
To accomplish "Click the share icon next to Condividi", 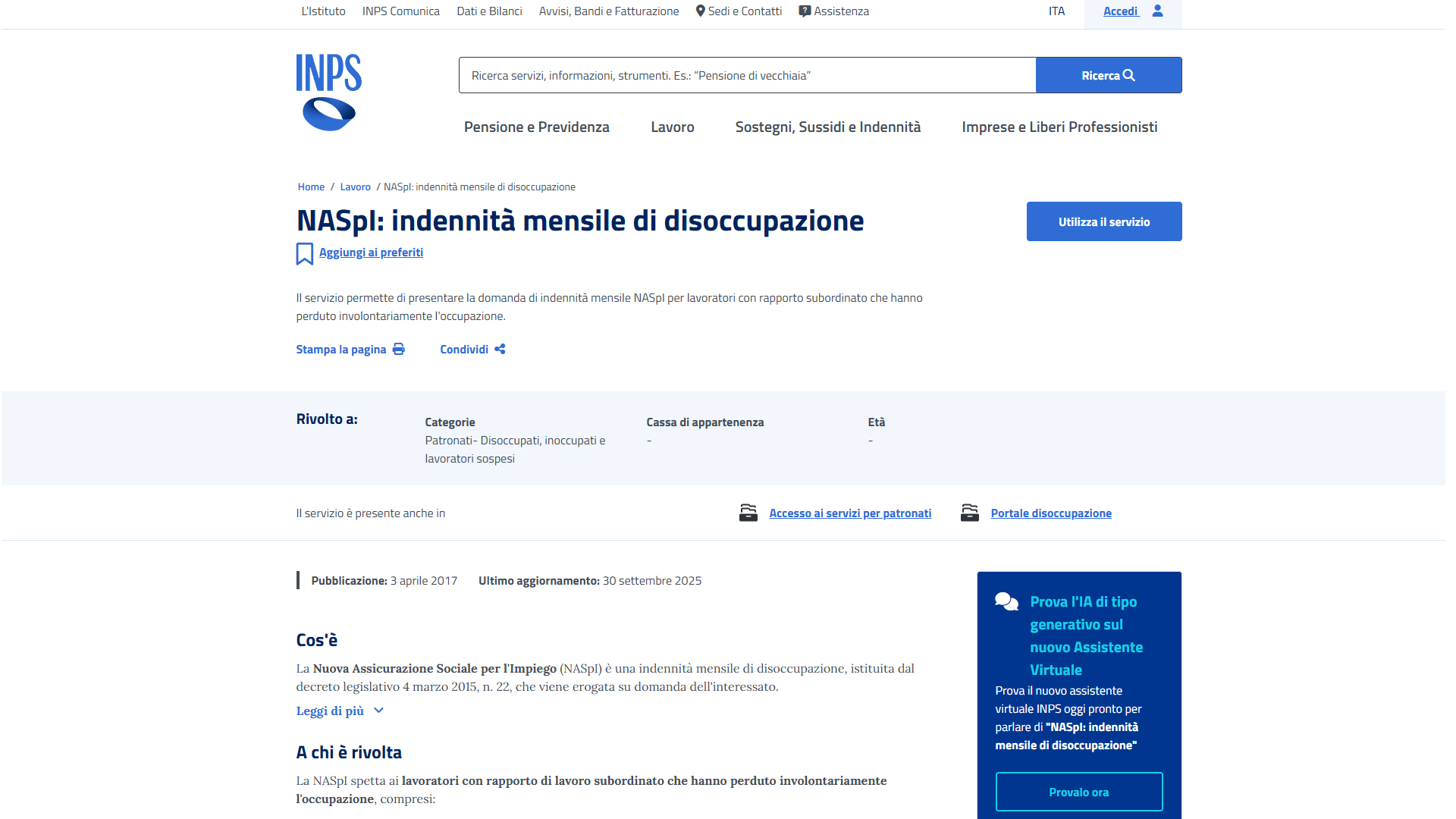I will 500,349.
